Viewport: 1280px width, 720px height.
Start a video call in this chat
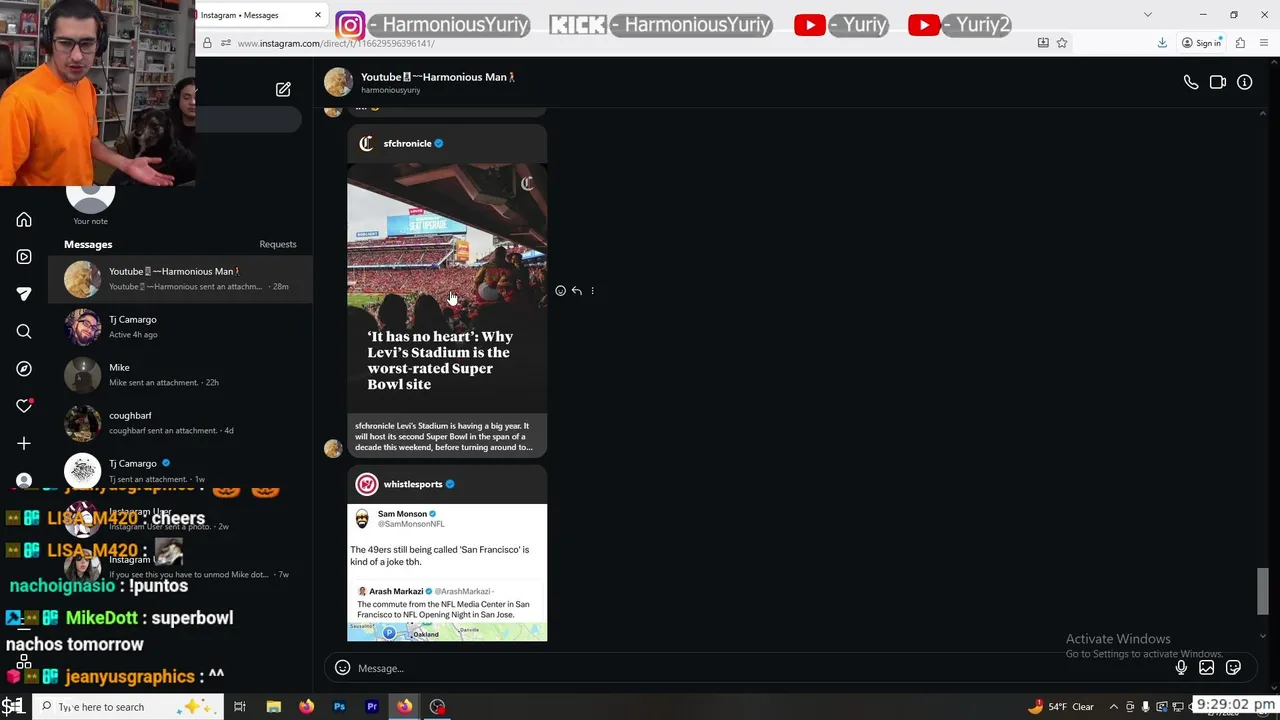coord(1218,83)
